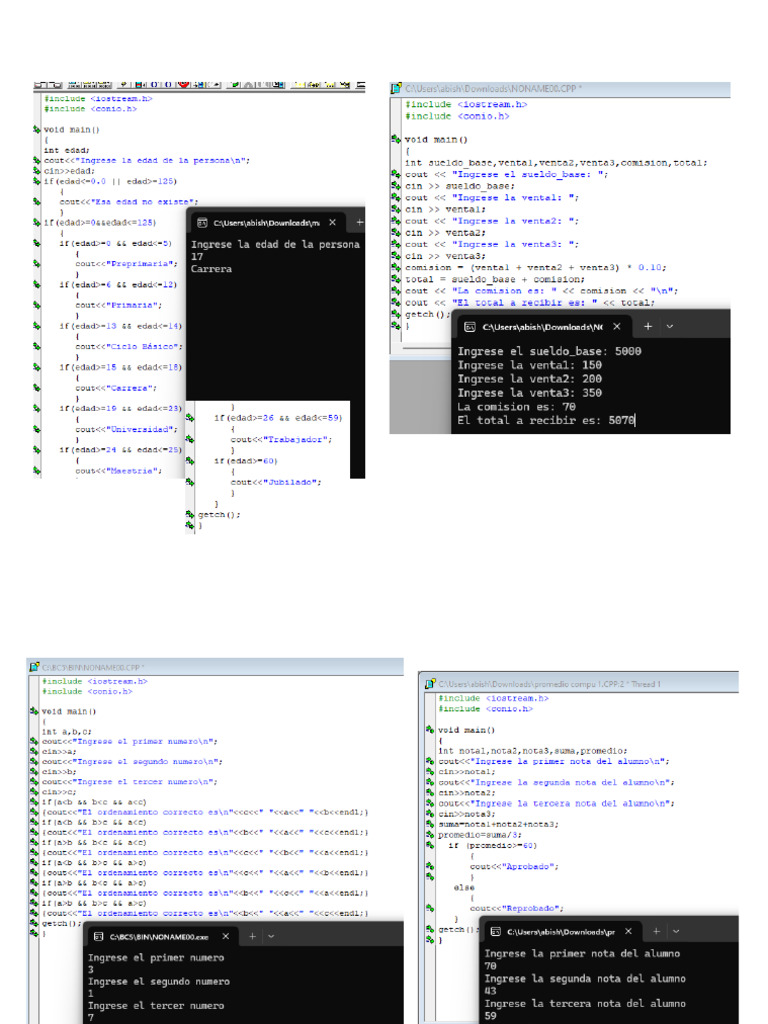Click gutter marker beside void main() in sueldo editor
The width and height of the screenshot is (768, 1024).
(397, 140)
